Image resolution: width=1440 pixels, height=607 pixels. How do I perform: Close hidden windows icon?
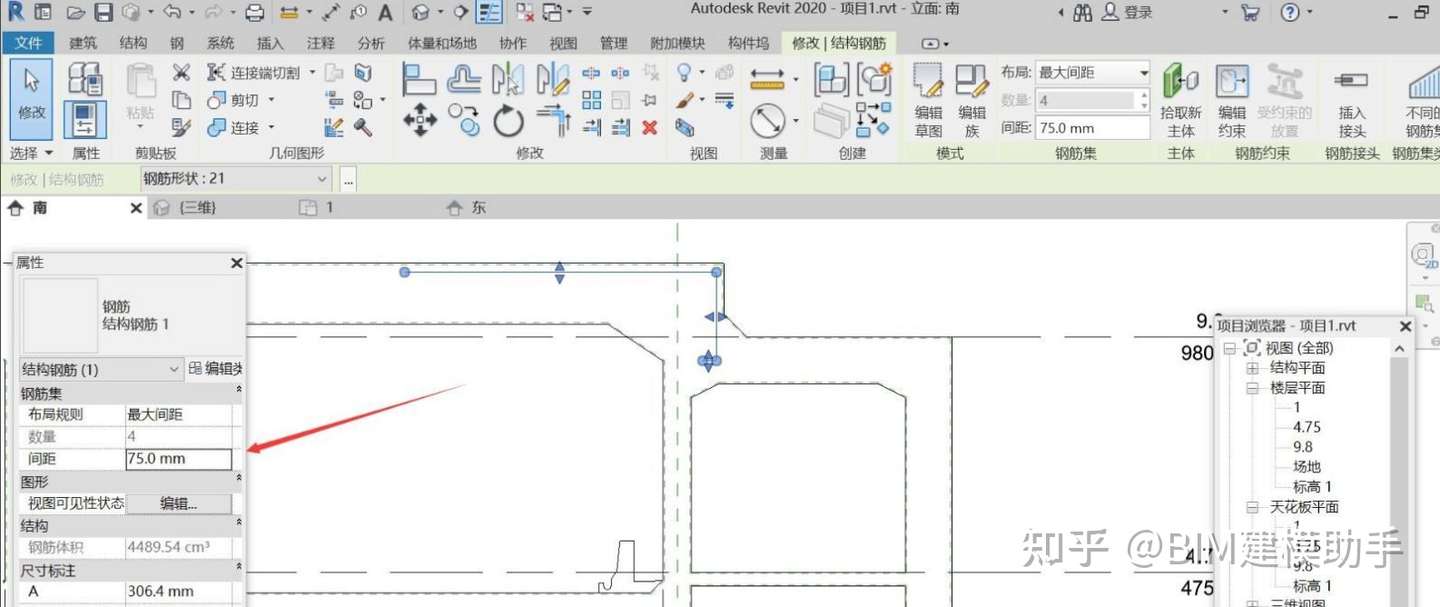[525, 13]
